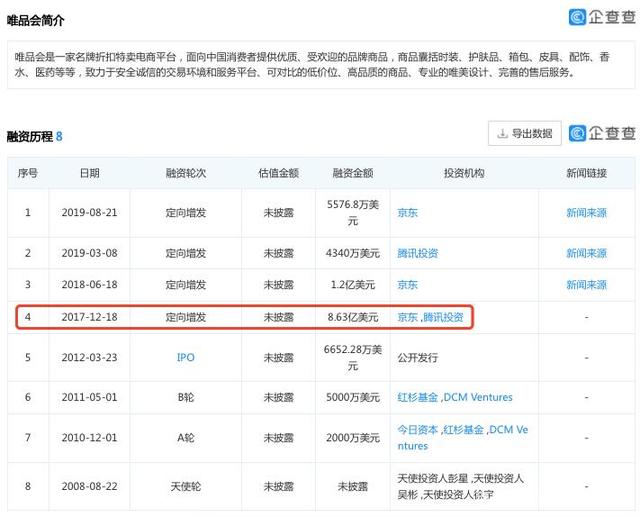
Task: Click the 唯品会 company description paragraph
Action: (312, 64)
